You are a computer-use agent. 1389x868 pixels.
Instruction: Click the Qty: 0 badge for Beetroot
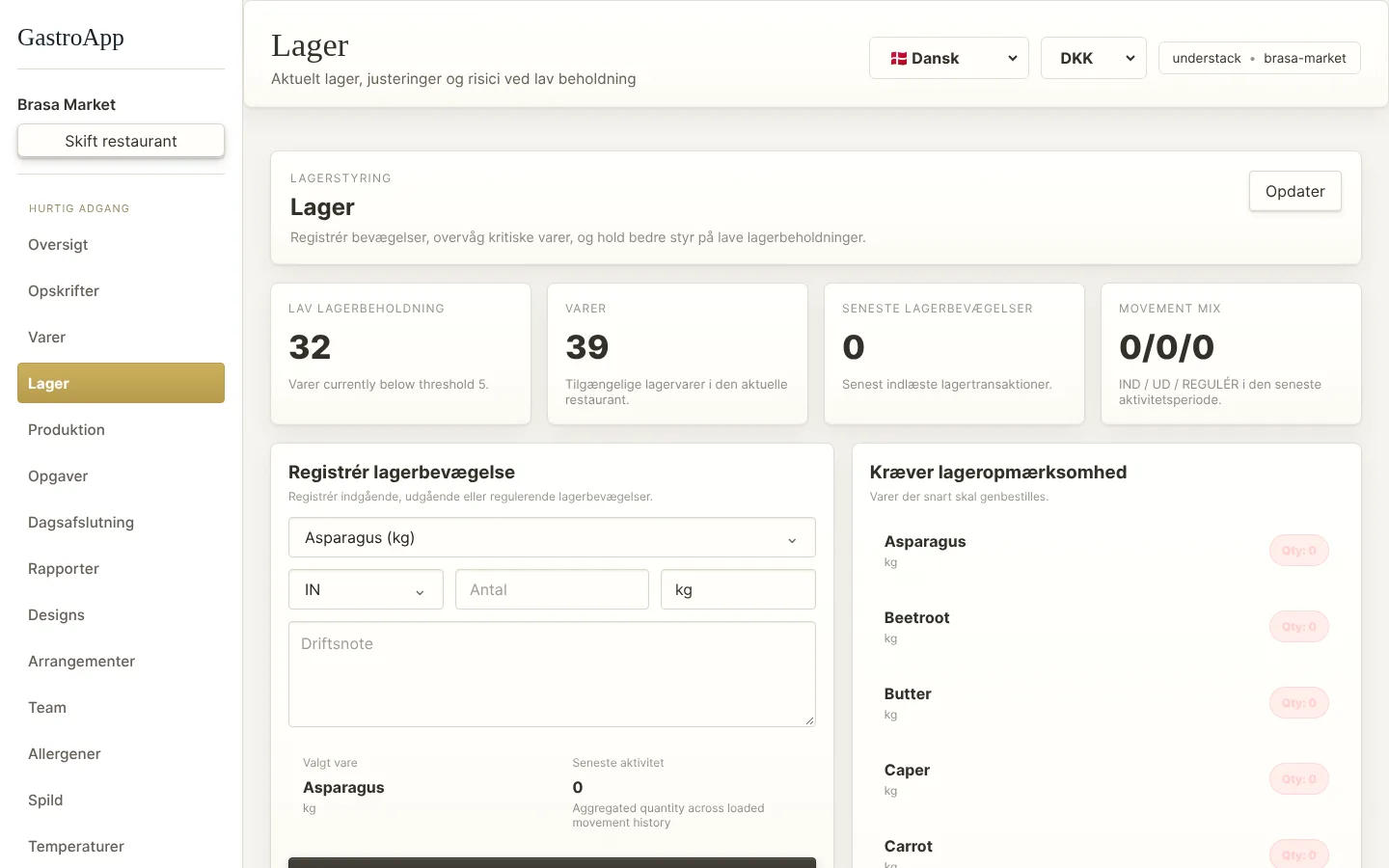(1298, 627)
